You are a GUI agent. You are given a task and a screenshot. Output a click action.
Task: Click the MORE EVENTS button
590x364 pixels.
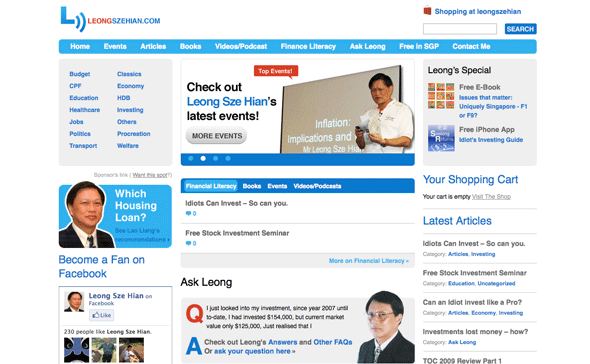(217, 136)
